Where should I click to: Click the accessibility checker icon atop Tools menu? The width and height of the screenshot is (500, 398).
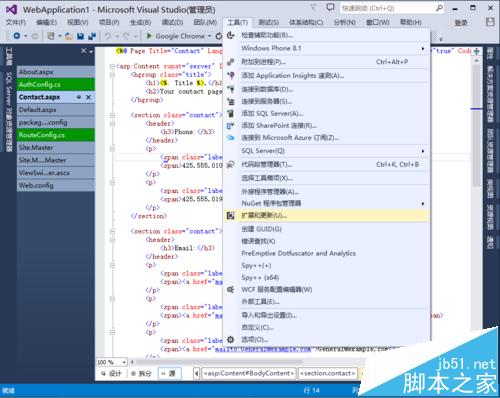tap(230, 35)
